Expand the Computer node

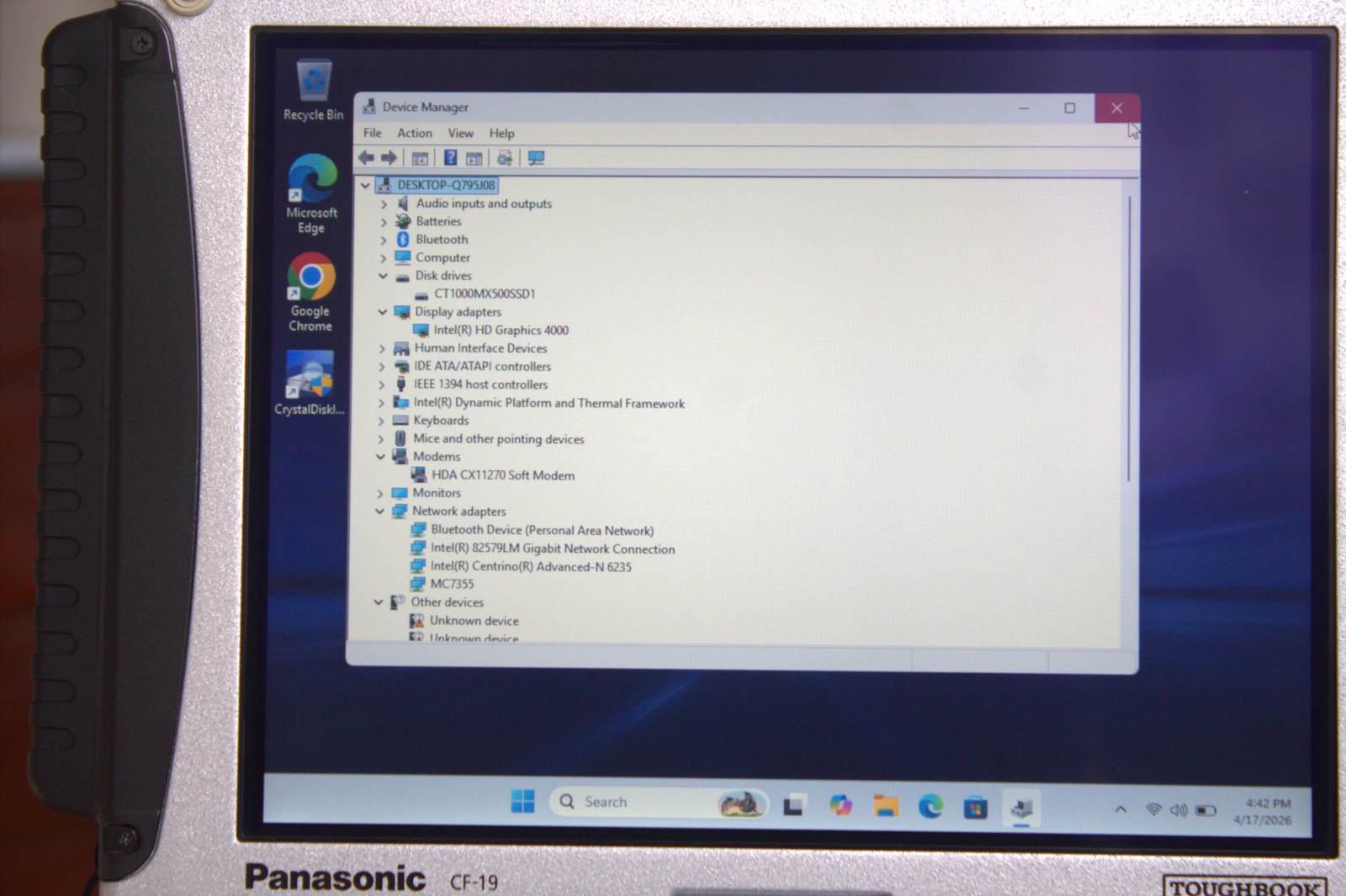383,258
